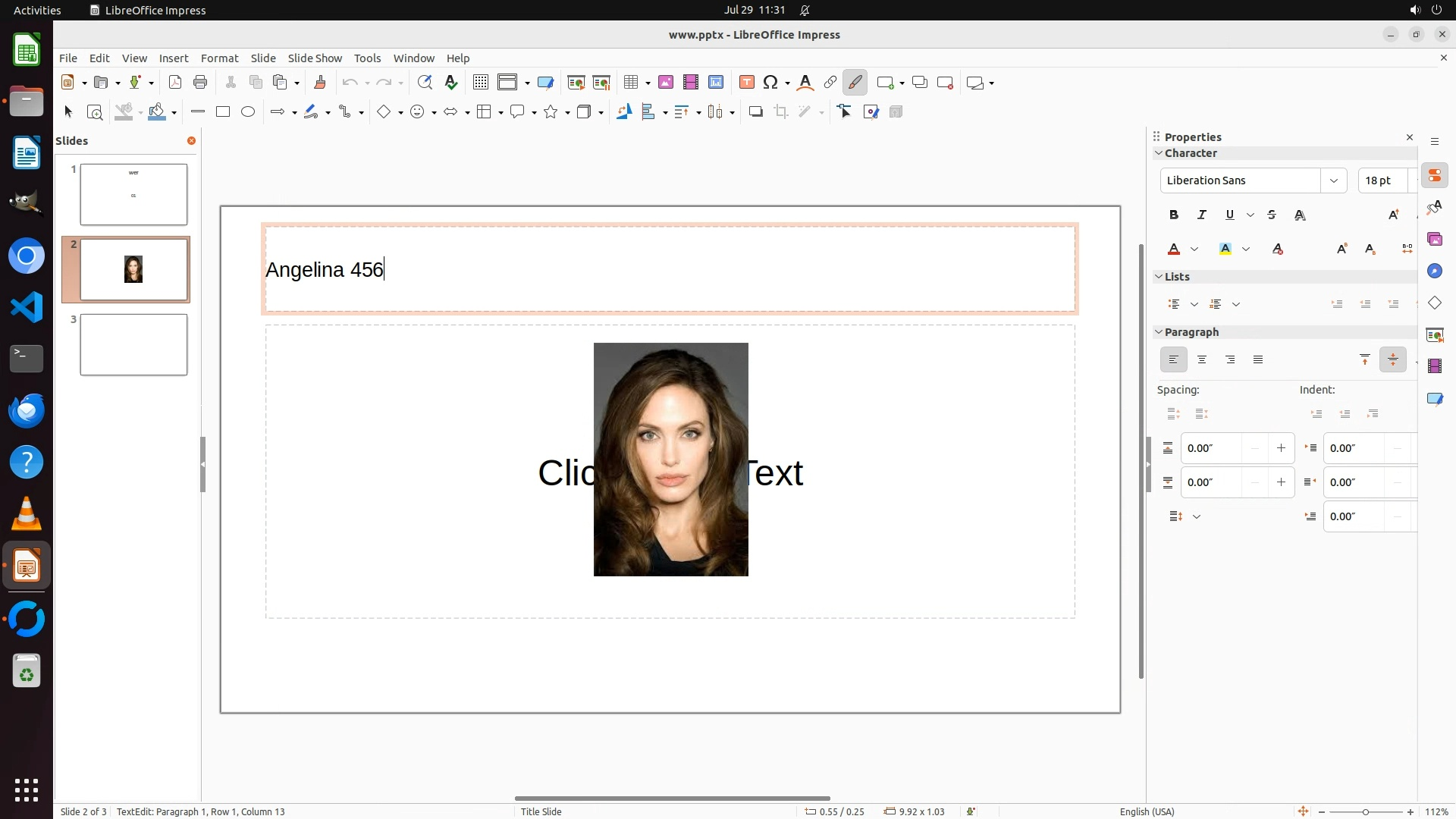This screenshot has width=1456, height=819.
Task: Open the Slide Show menu
Action: [315, 58]
